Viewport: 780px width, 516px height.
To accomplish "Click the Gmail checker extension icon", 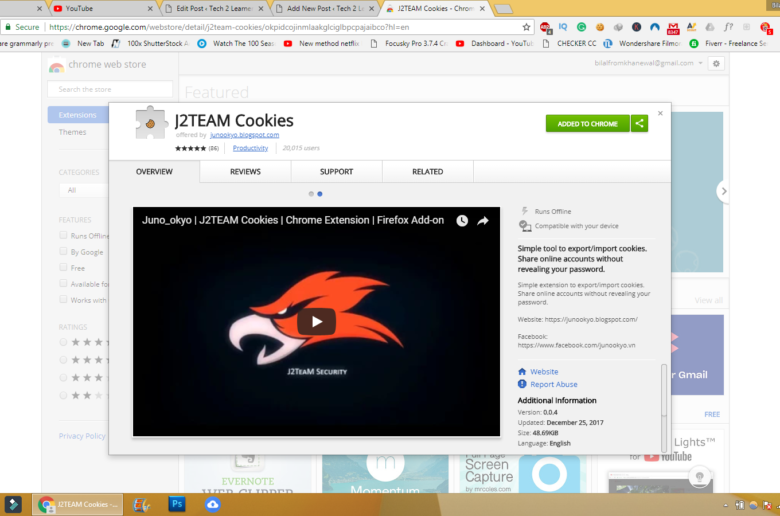I will 673,28.
